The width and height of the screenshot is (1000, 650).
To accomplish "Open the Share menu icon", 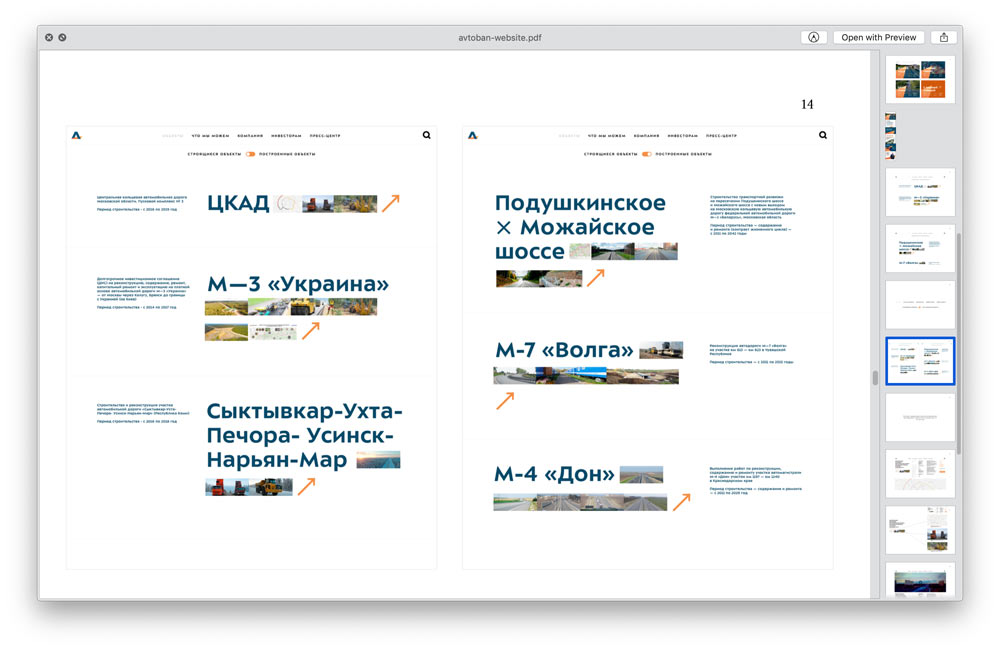I will pyautogui.click(x=943, y=37).
